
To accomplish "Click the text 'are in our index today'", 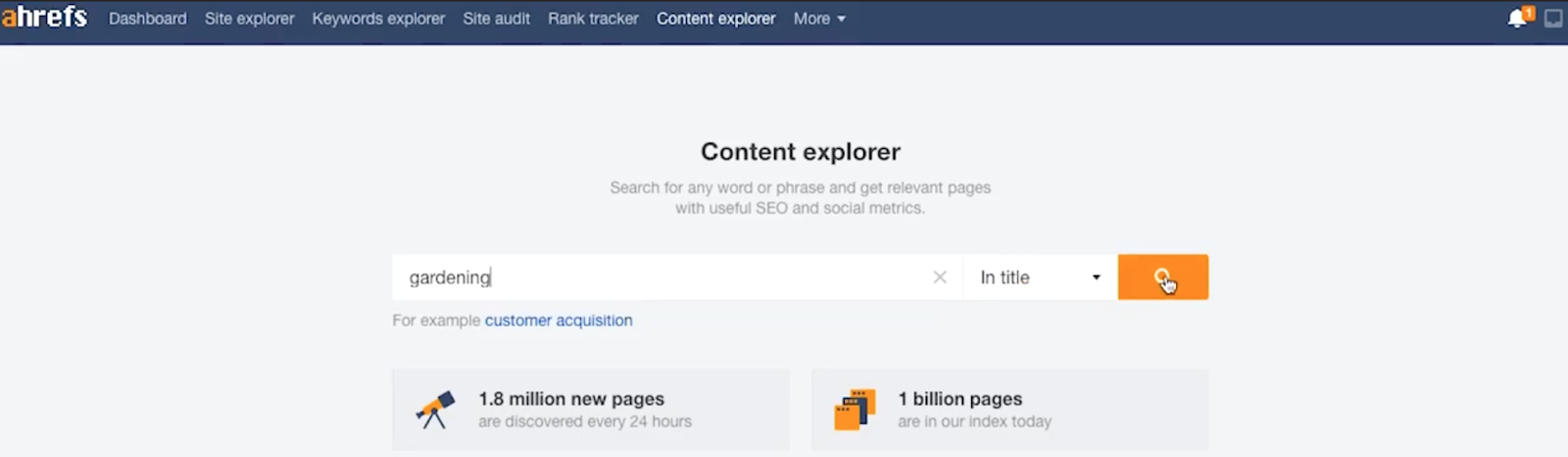I will point(975,422).
